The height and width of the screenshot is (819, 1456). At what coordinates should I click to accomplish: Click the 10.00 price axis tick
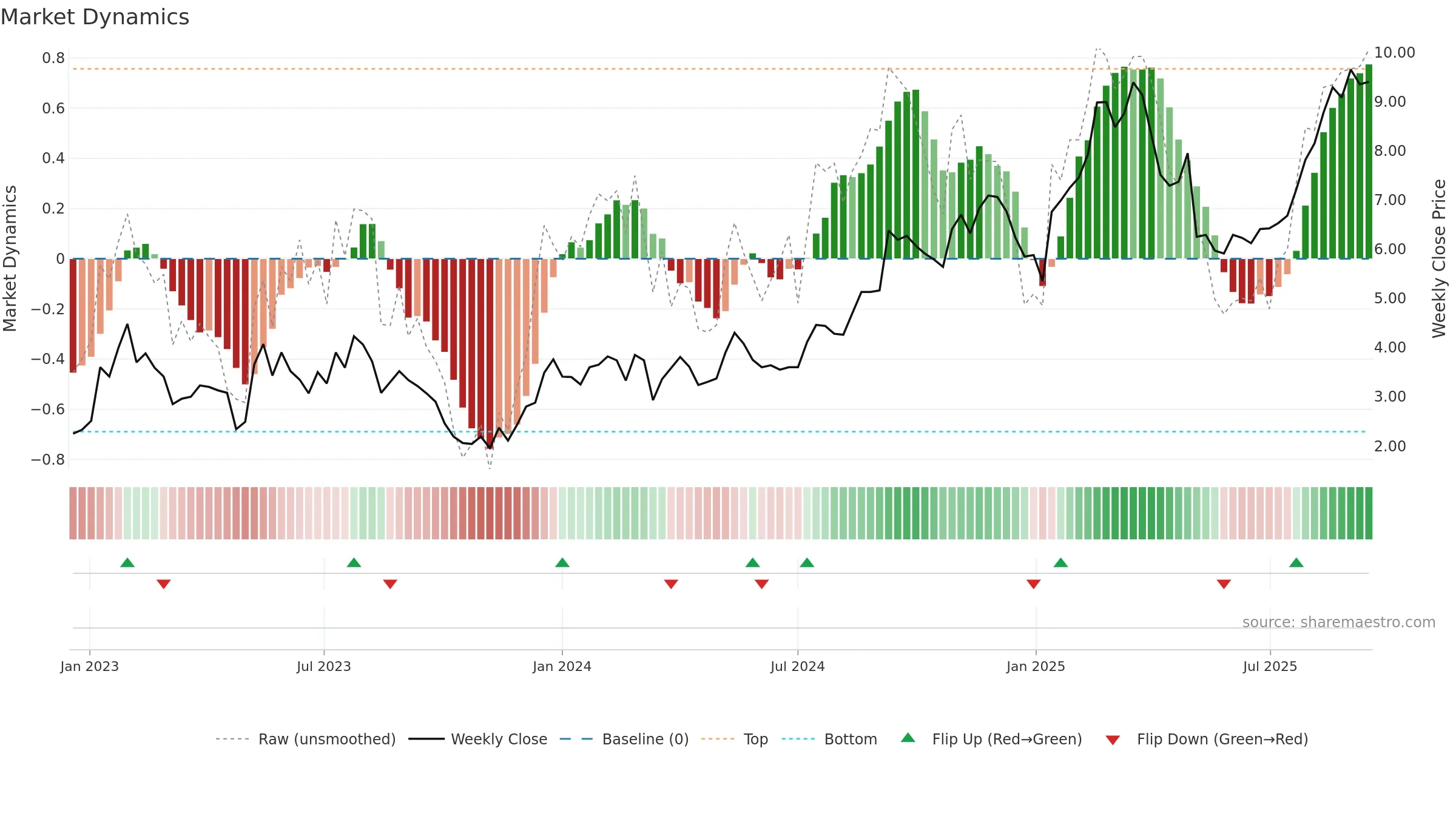point(1395,53)
